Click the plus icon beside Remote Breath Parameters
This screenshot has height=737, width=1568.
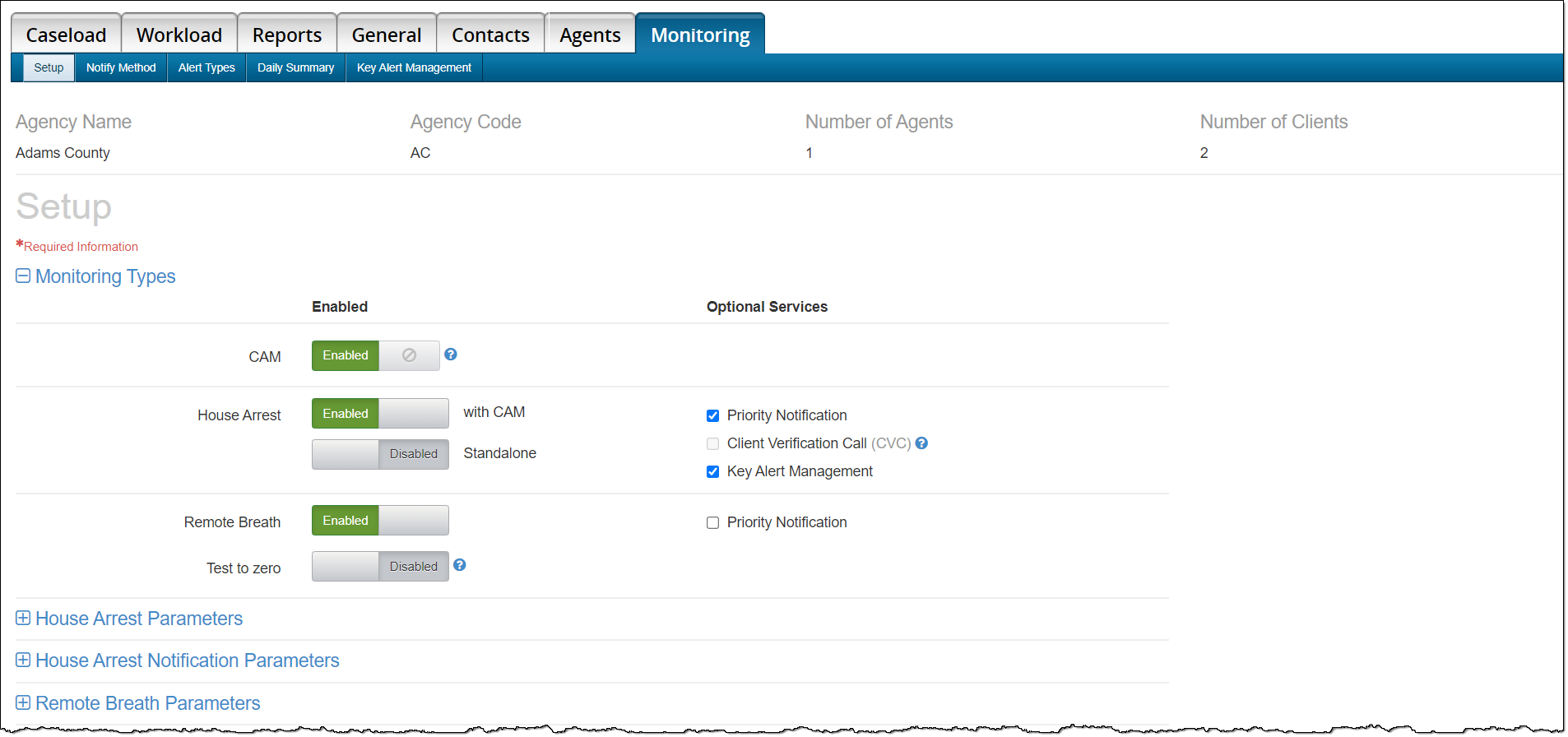pos(23,702)
